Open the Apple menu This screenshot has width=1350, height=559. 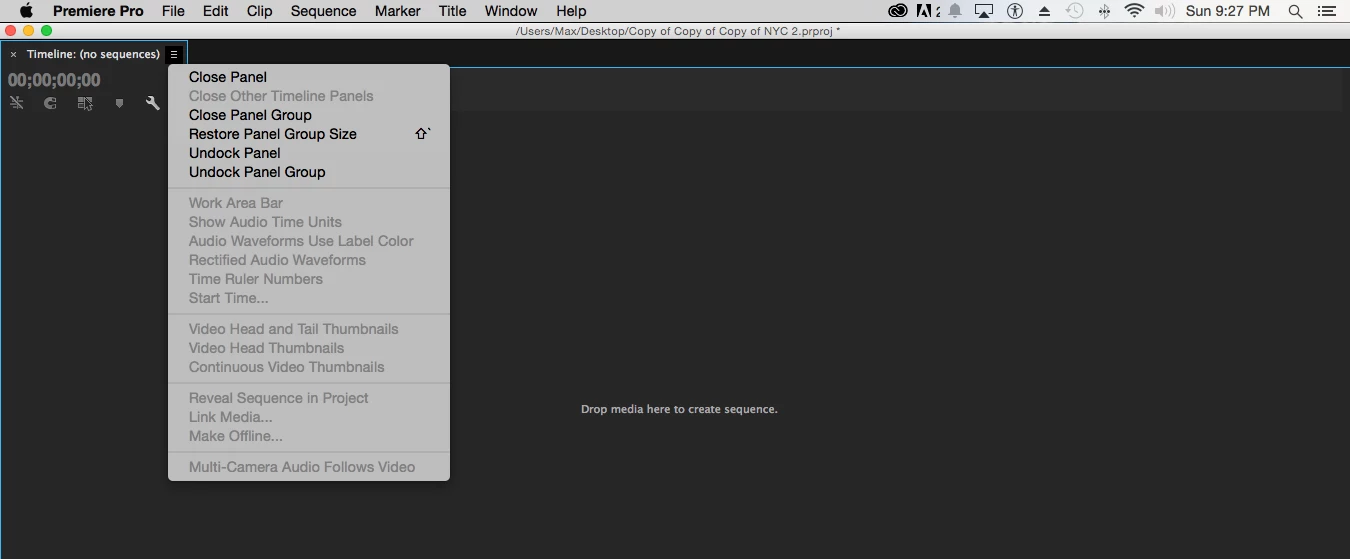[27, 11]
